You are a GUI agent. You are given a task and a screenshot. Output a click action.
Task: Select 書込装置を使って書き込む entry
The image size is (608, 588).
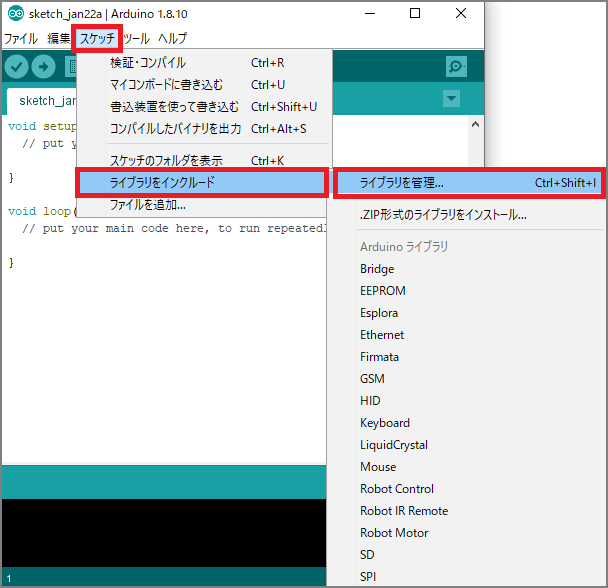click(x=204, y=107)
